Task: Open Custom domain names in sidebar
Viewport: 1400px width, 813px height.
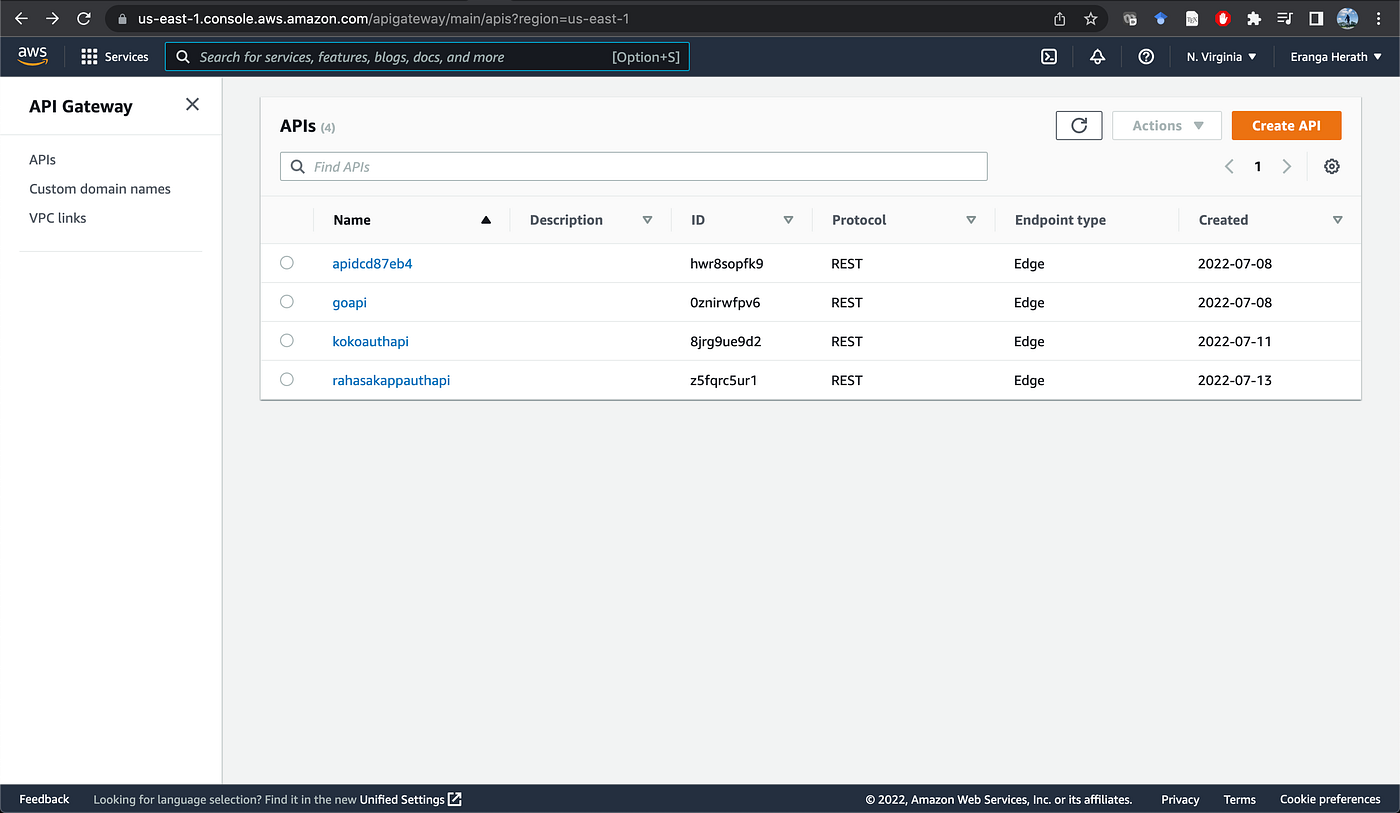Action: (100, 189)
